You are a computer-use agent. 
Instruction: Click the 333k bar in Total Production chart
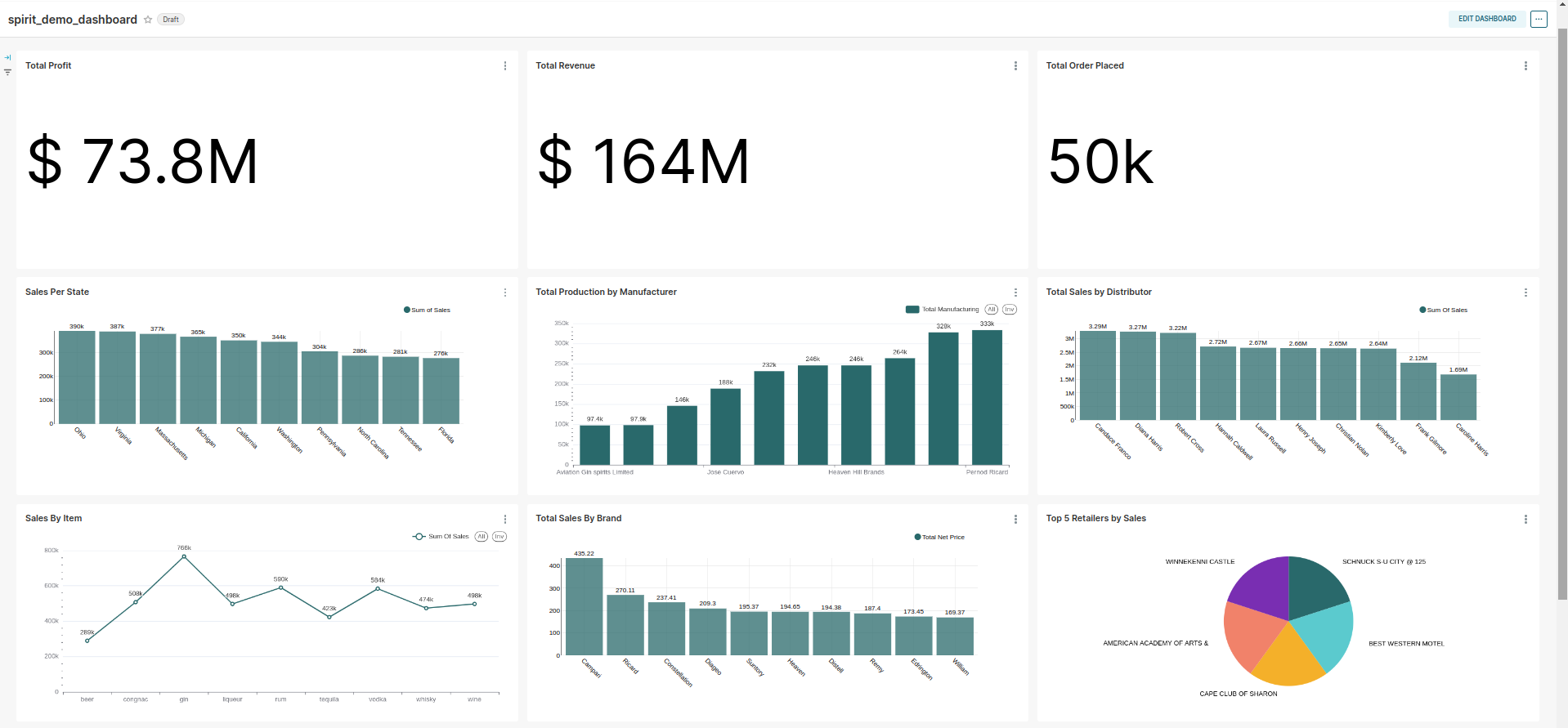tap(987, 398)
